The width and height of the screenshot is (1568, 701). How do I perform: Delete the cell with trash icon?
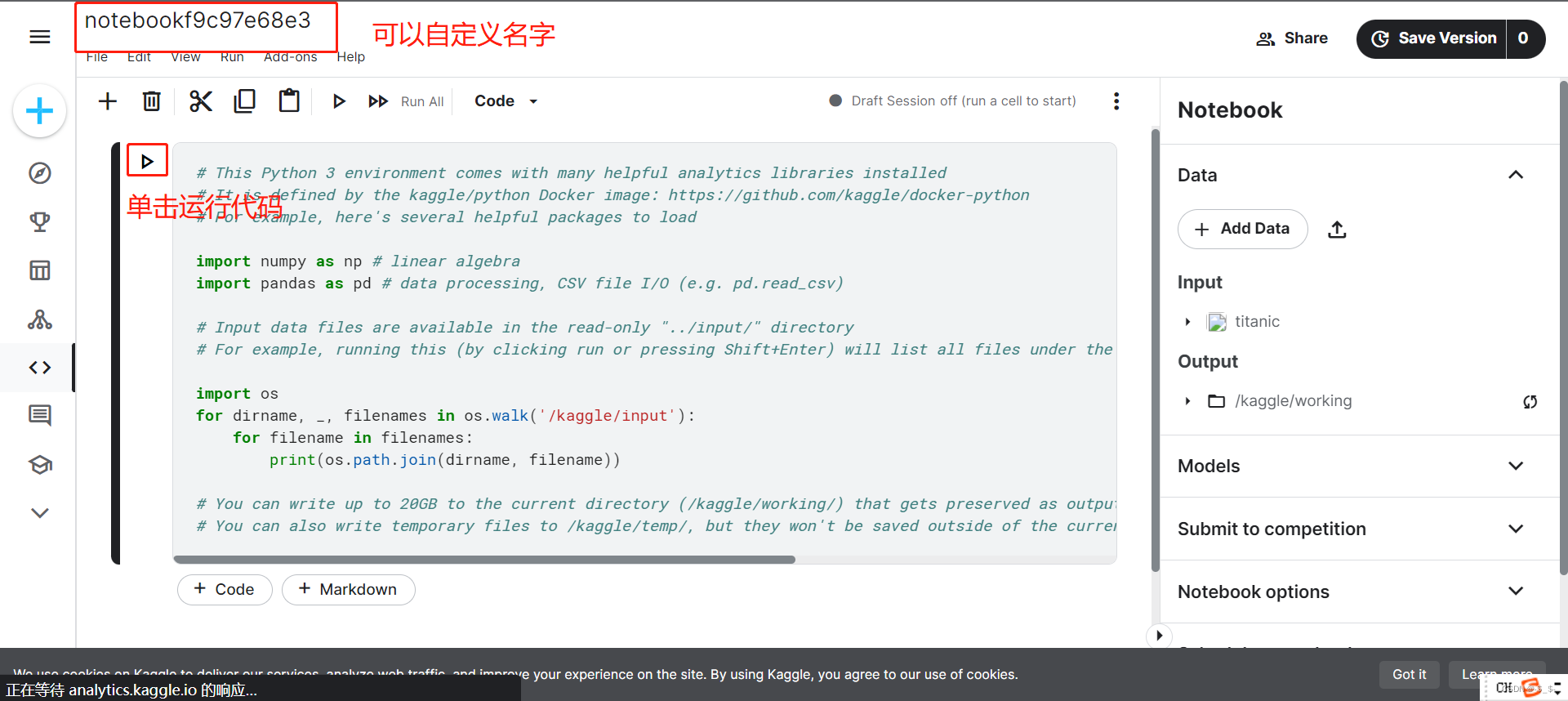(151, 101)
